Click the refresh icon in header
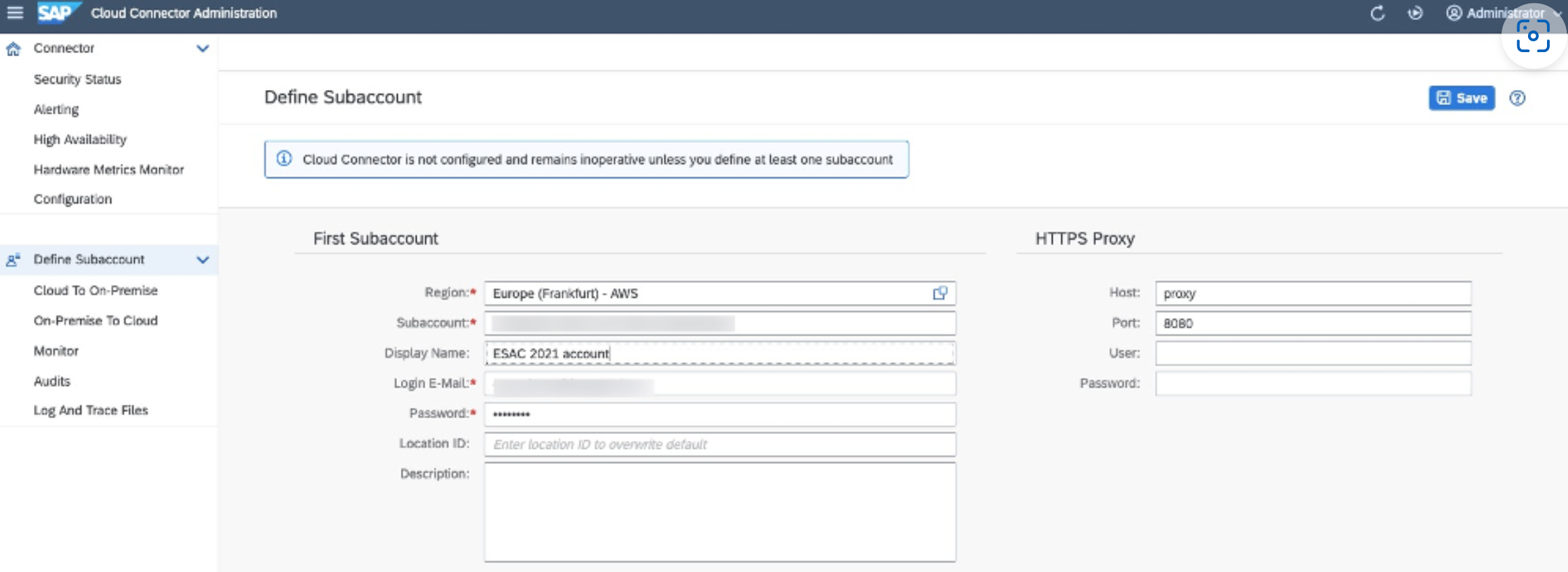Image resolution: width=1568 pixels, height=572 pixels. [x=1377, y=14]
